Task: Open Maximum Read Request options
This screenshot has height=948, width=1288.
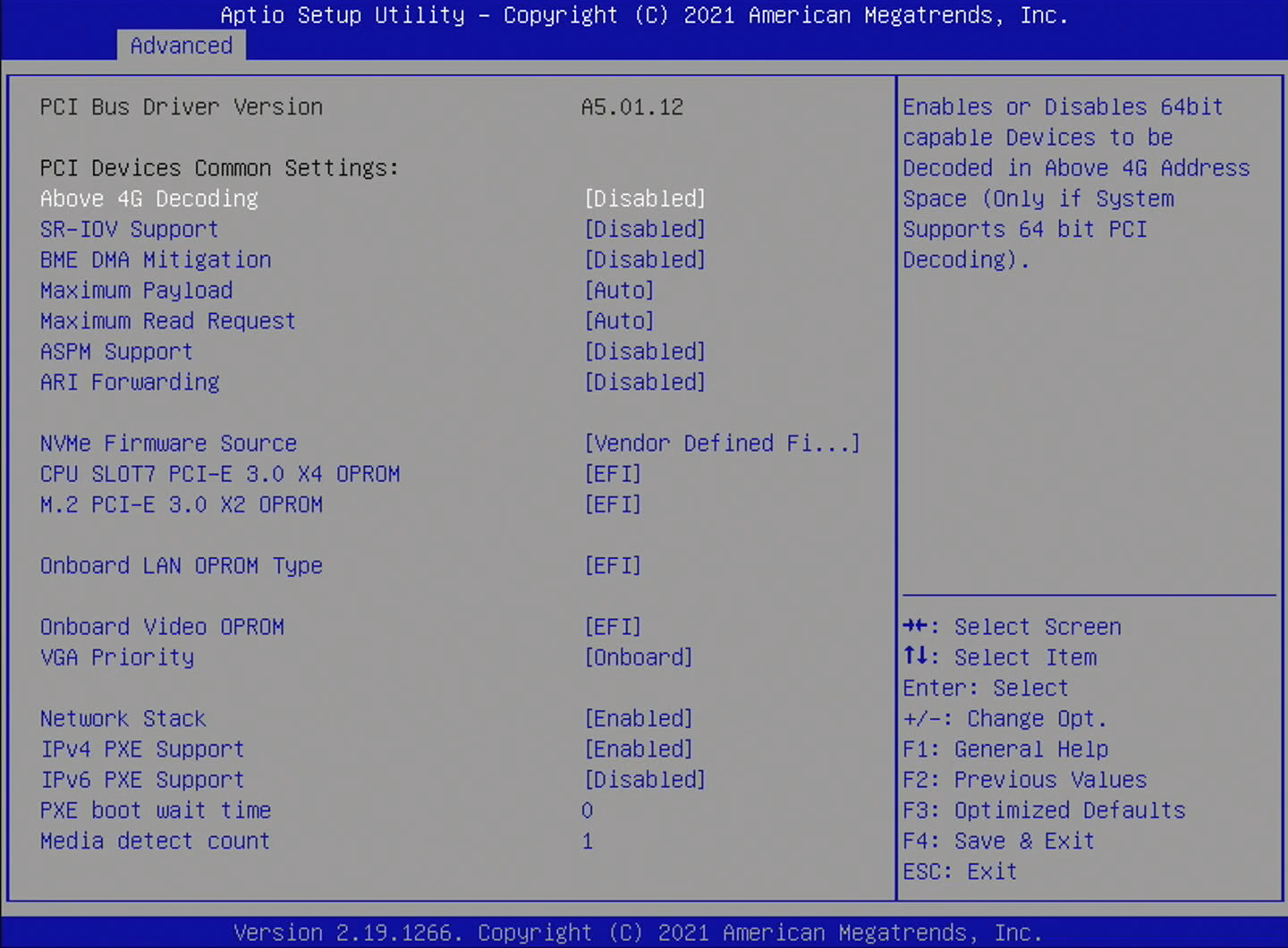Action: (619, 321)
